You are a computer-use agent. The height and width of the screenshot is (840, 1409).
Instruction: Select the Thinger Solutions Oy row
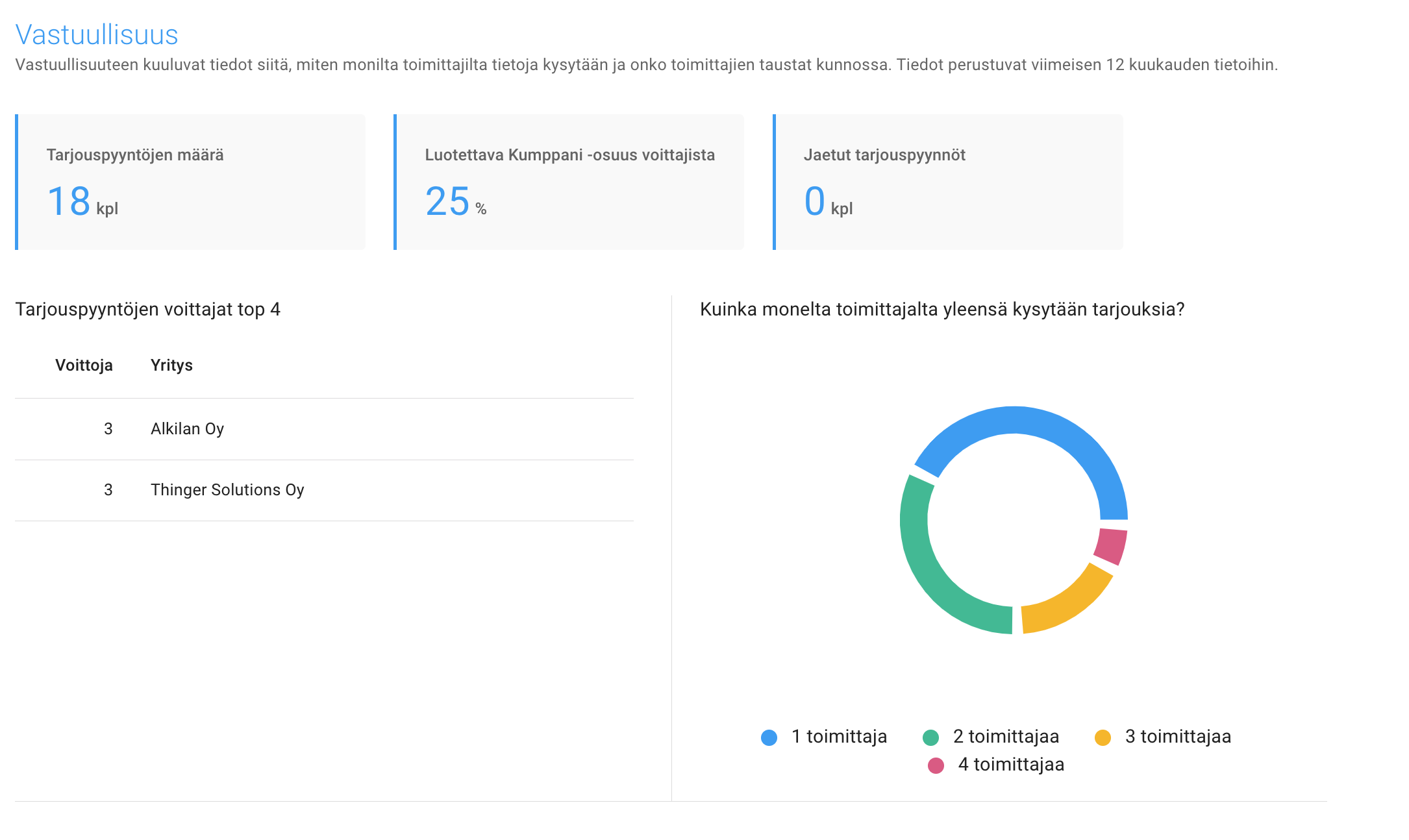(x=324, y=490)
